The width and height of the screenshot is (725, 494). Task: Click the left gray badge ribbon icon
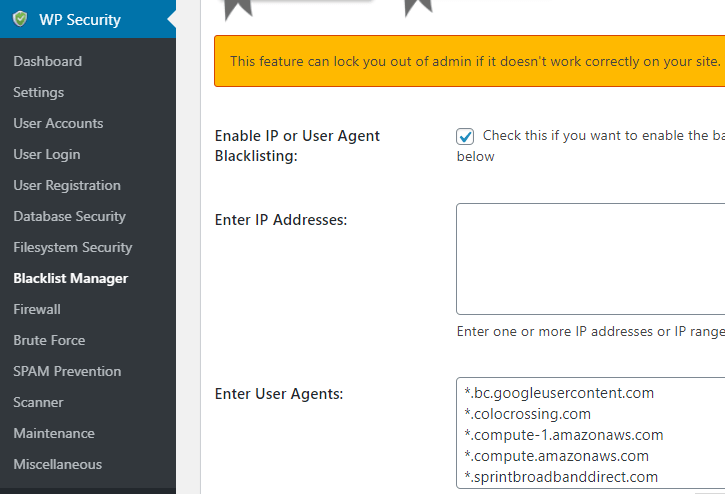[x=238, y=9]
